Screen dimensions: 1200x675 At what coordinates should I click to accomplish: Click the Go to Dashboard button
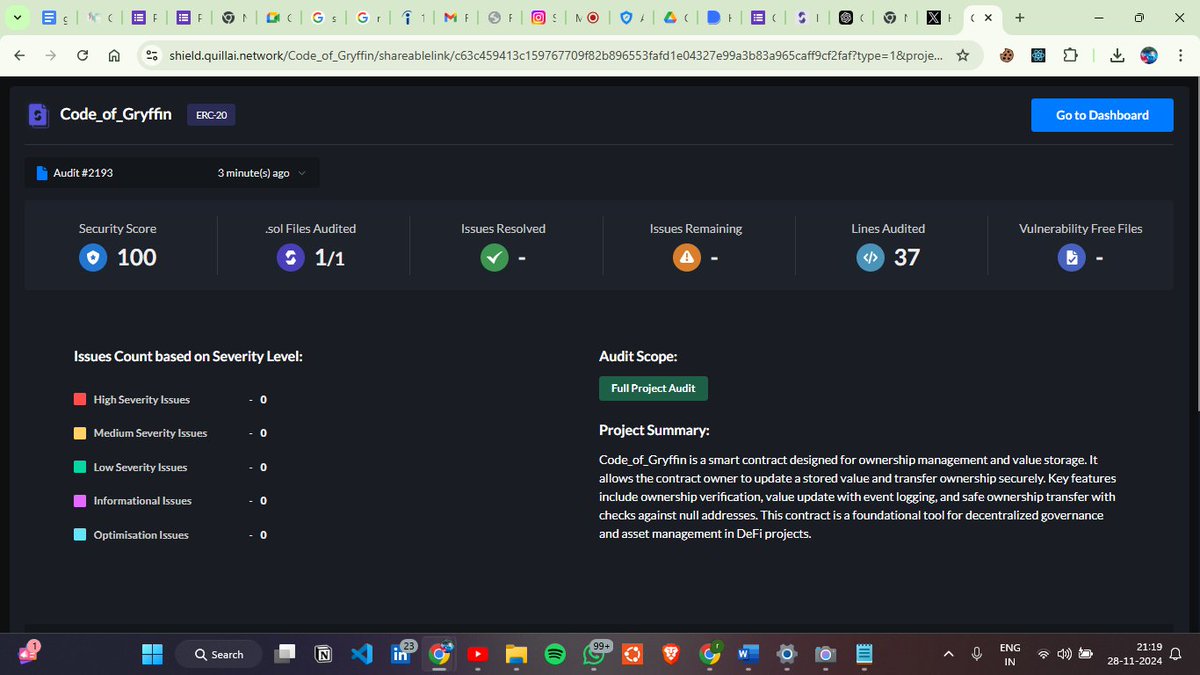[1102, 115]
